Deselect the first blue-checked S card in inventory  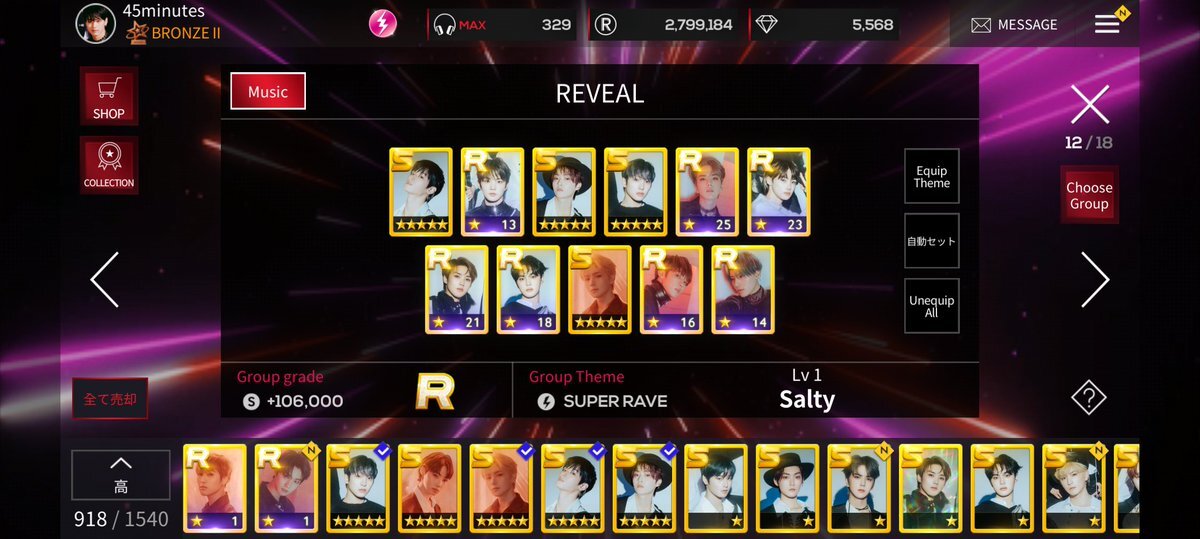point(358,488)
